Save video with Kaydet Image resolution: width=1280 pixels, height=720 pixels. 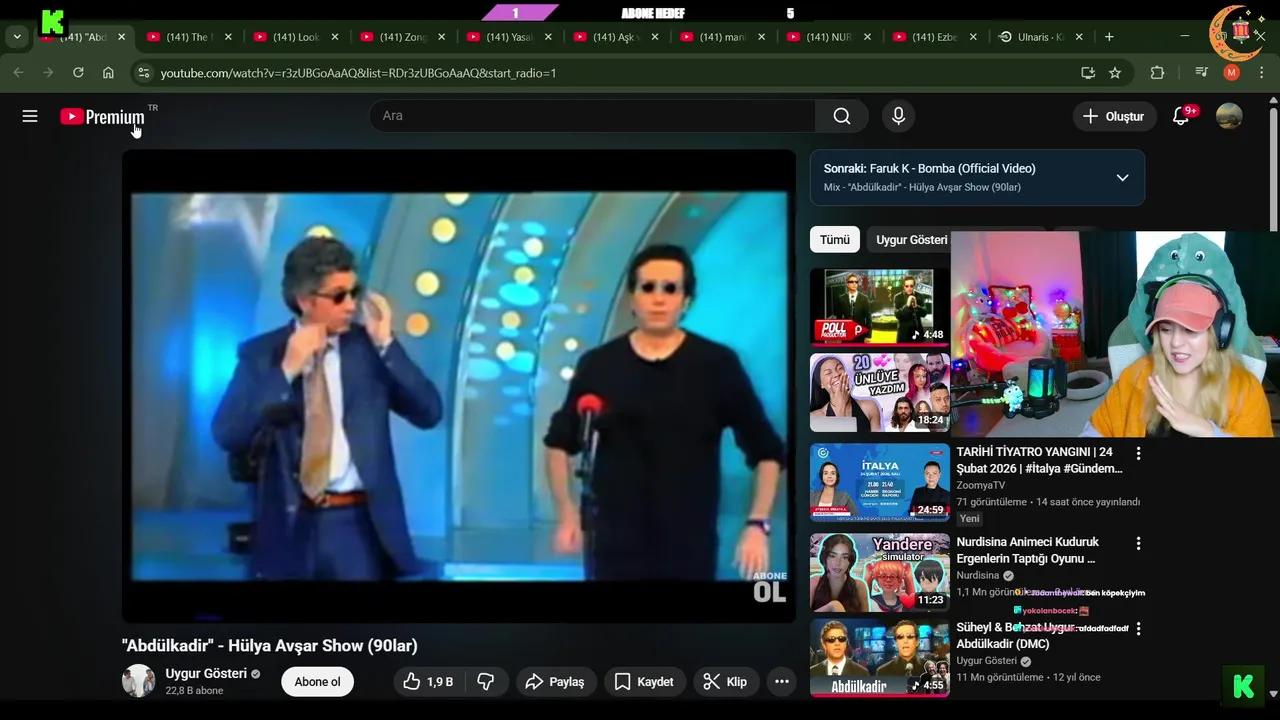click(644, 682)
